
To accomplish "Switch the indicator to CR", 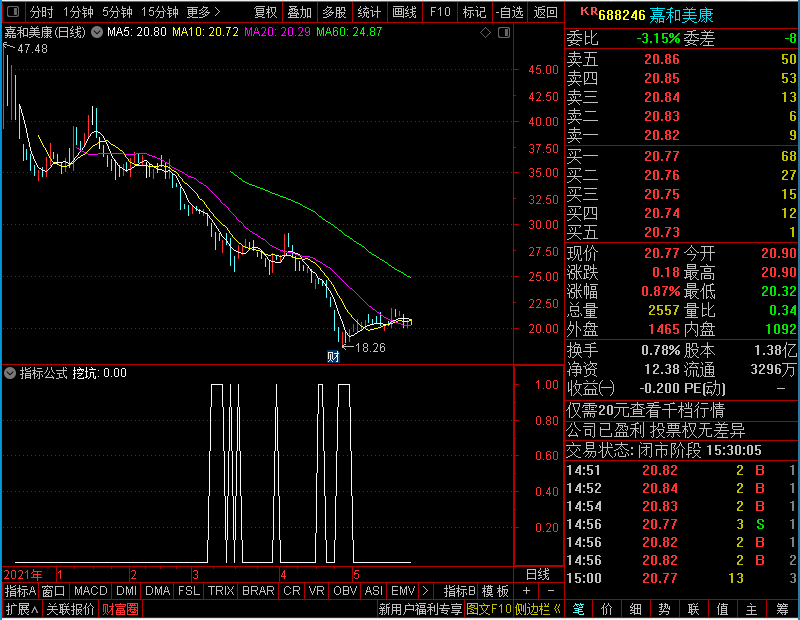I will pyautogui.click(x=292, y=591).
